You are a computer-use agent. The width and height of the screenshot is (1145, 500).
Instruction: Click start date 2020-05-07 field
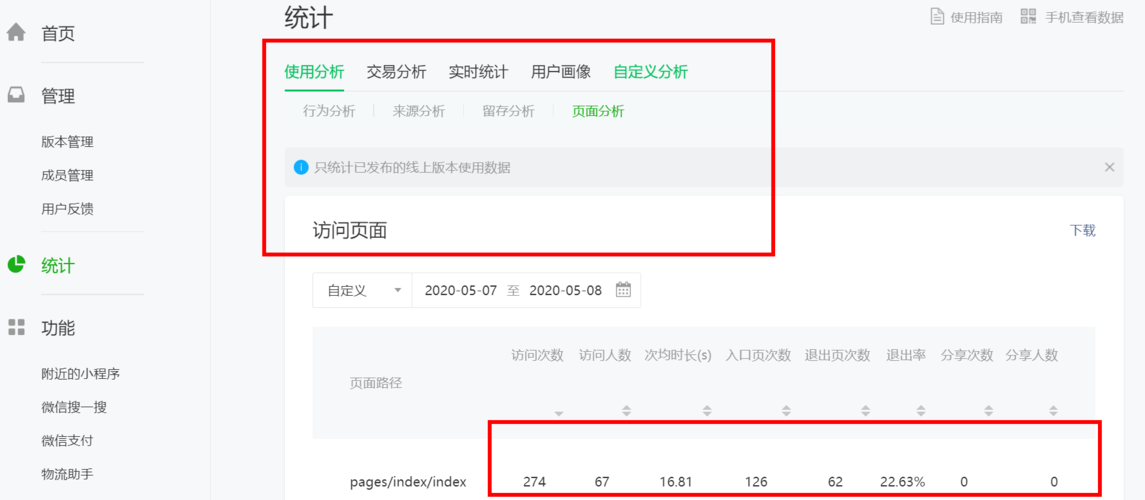(461, 290)
